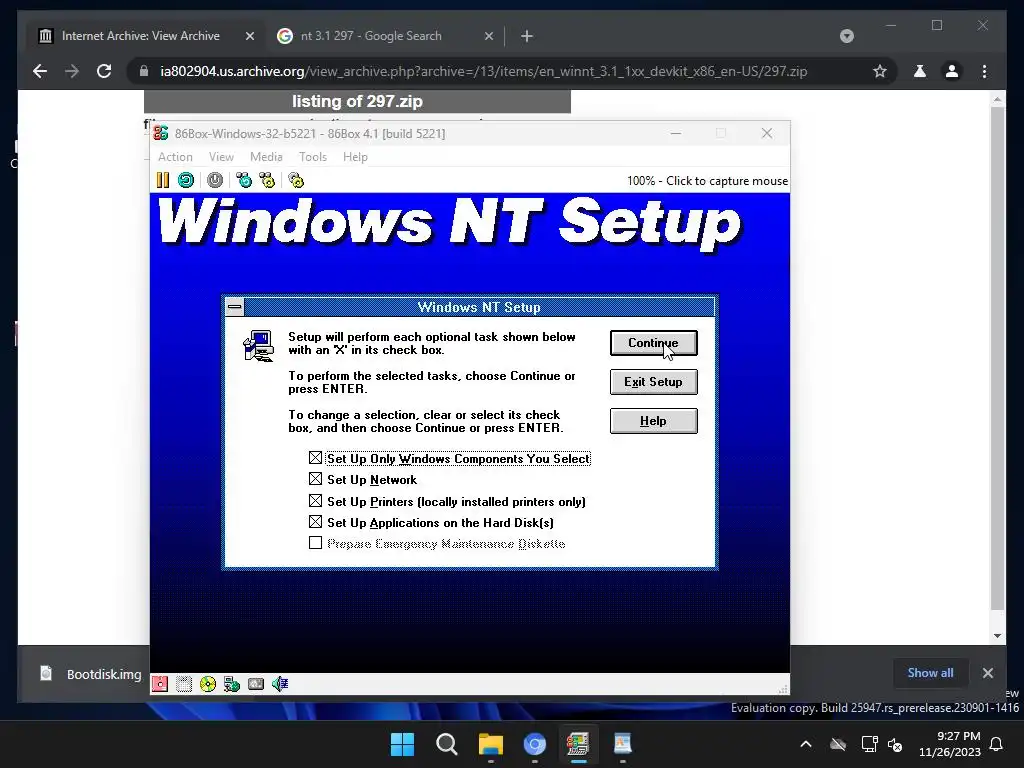This screenshot has width=1024, height=768.
Task: Pause the emulation in 86Box toolbar
Action: tap(163, 180)
